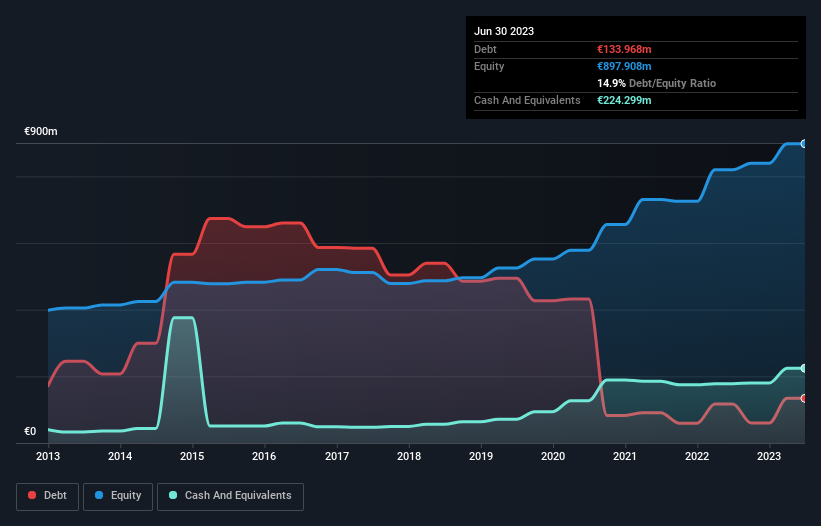Select the red Debt endpoint marker at Jun 2023
821x526 pixels.
click(804, 398)
